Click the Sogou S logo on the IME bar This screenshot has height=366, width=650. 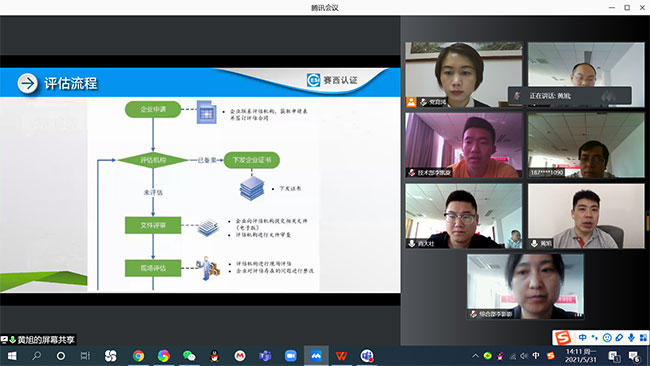(x=563, y=337)
